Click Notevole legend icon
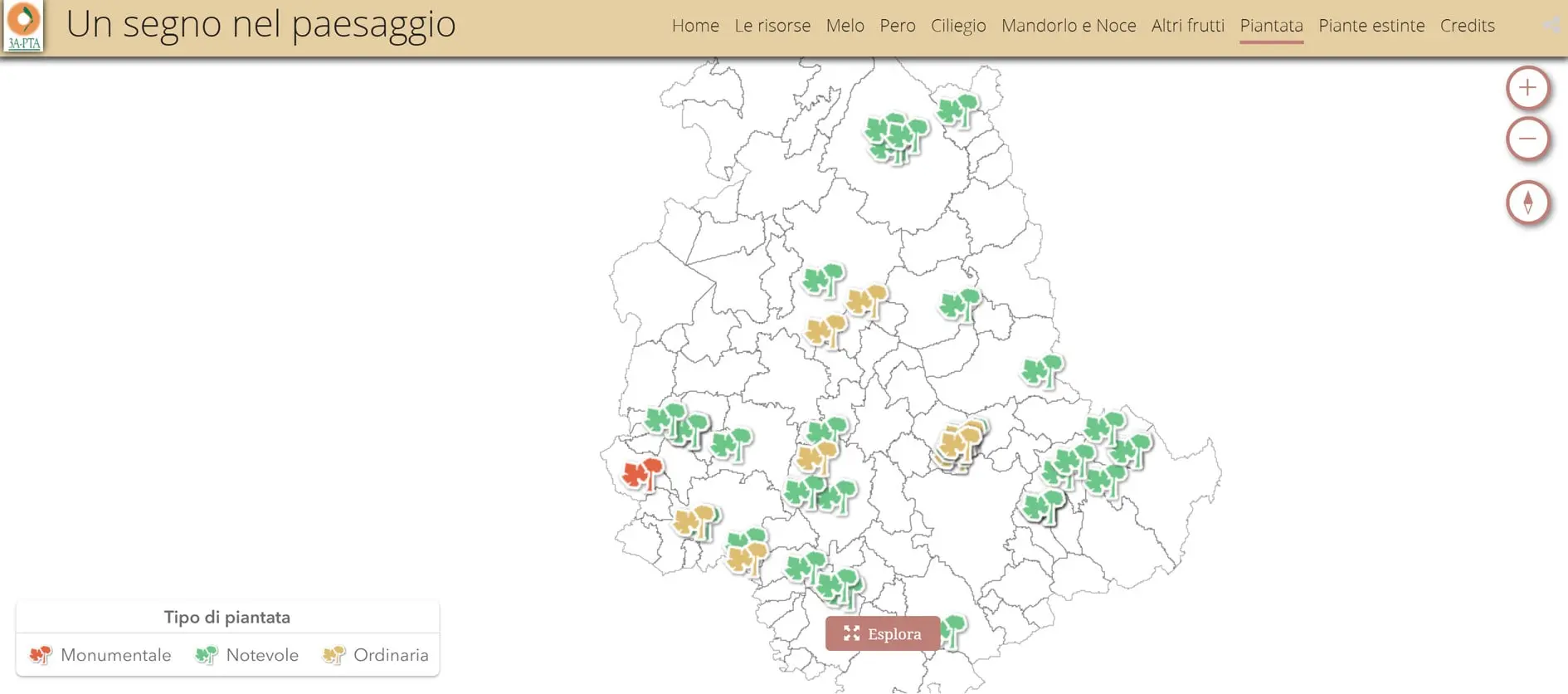Screen dimensions: 1568x694 pos(206,655)
